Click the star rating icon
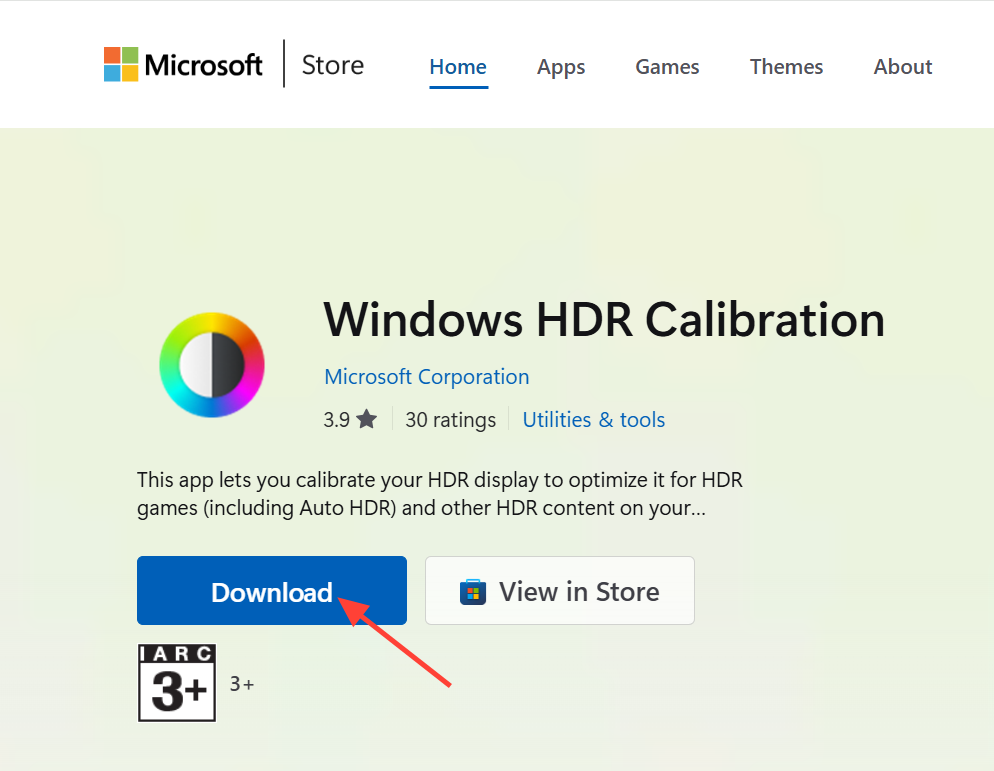 point(366,419)
